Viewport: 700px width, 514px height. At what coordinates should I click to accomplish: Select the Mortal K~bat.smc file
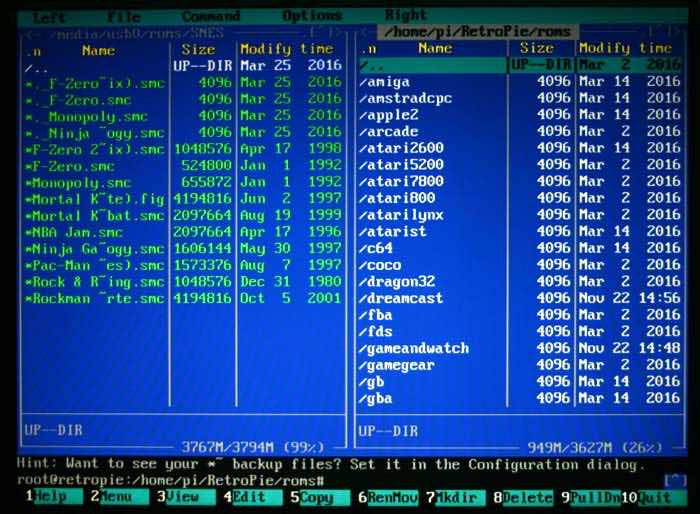point(183,216)
